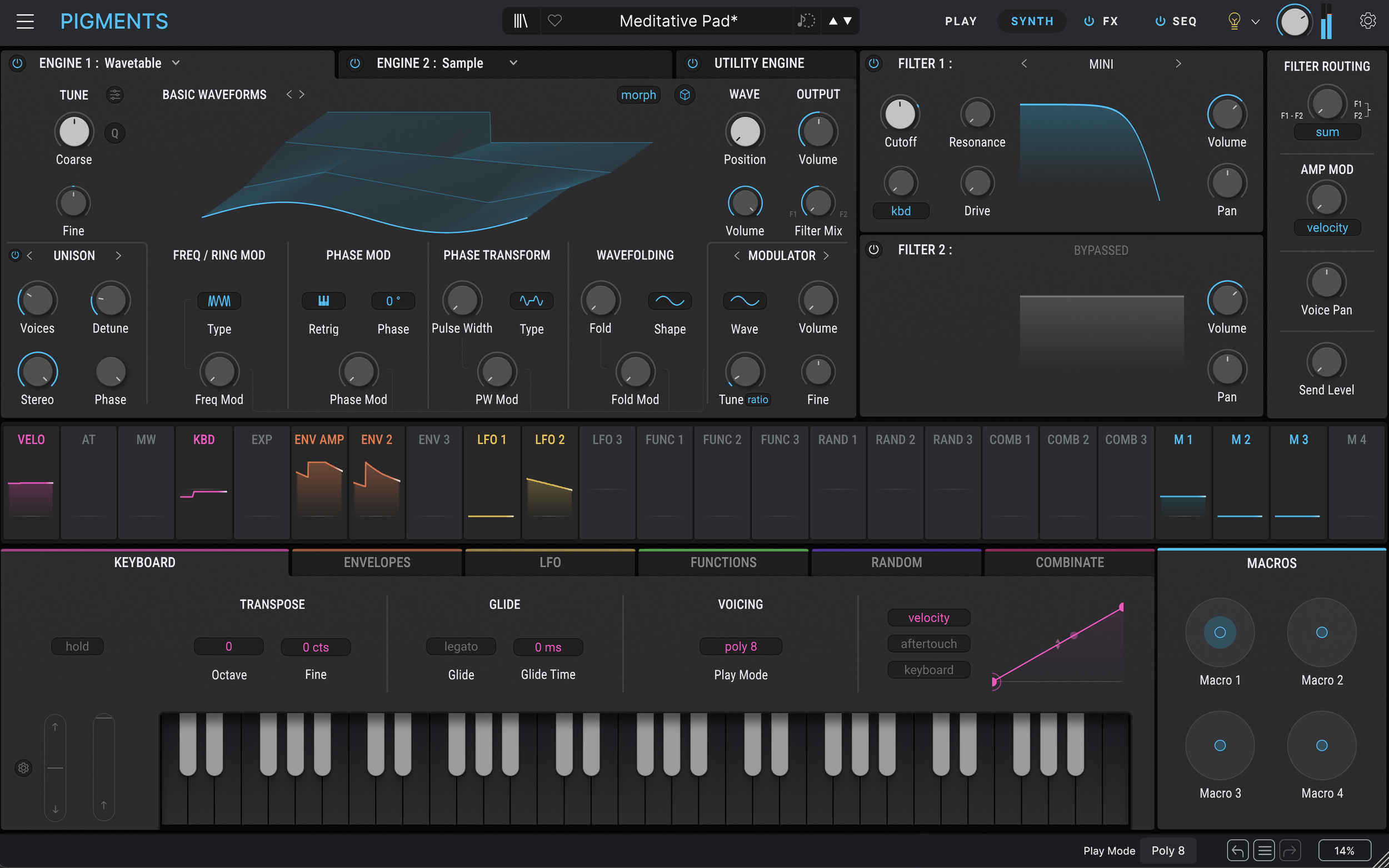Click the Modulator Wave sine icon
1389x868 pixels.
745,301
